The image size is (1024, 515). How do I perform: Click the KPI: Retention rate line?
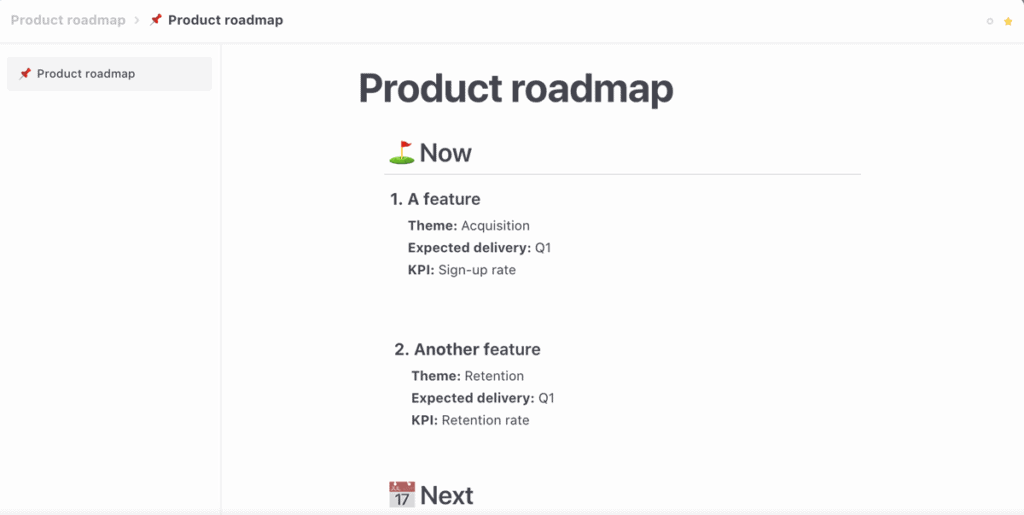coord(470,420)
